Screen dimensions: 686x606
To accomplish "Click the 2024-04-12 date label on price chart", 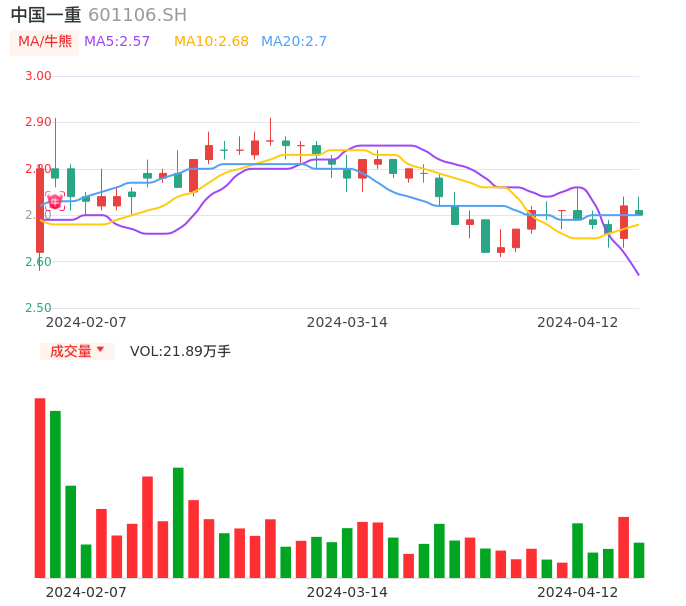I will pyautogui.click(x=578, y=322).
